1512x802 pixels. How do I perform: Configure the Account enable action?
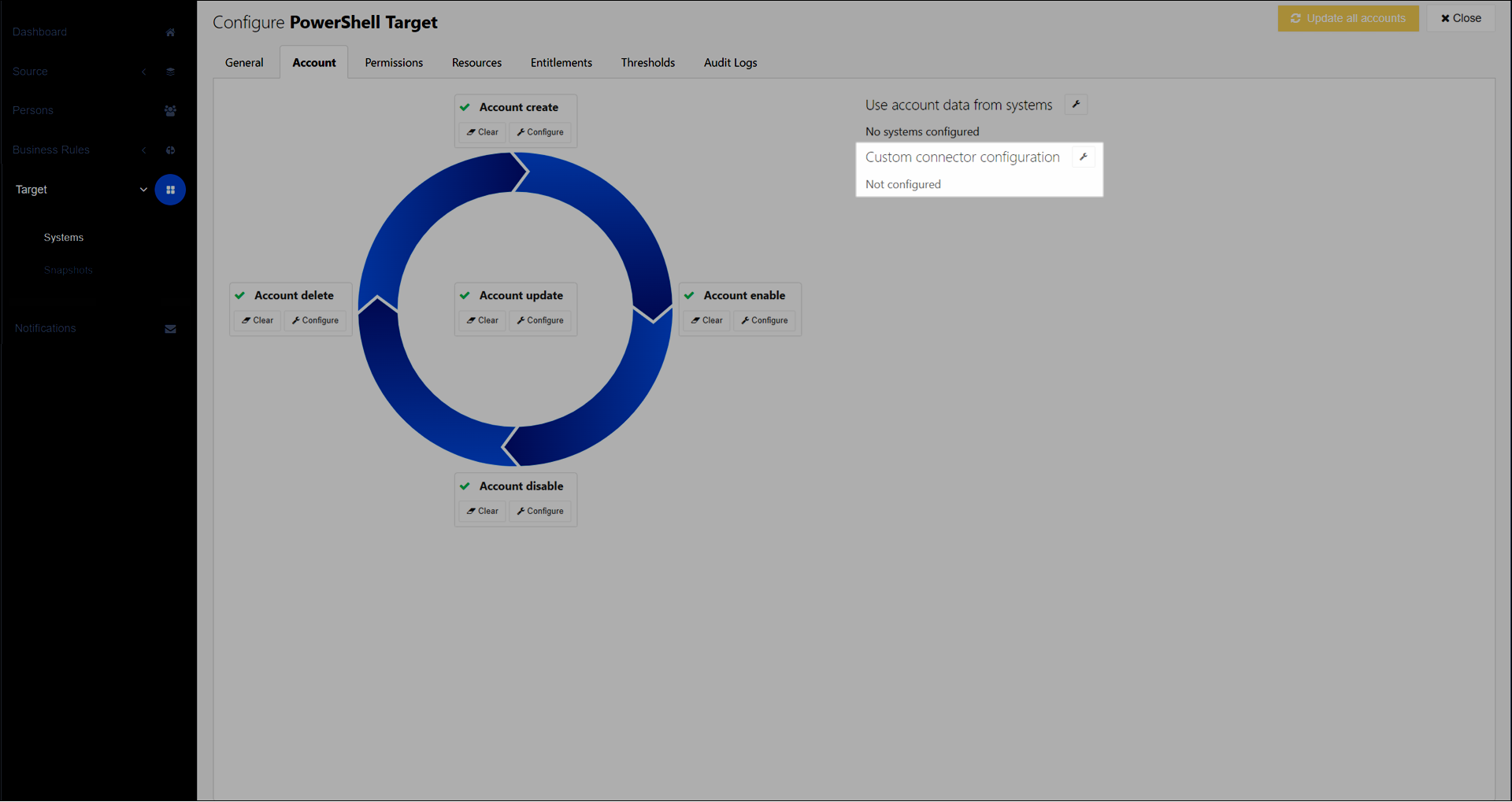(765, 320)
